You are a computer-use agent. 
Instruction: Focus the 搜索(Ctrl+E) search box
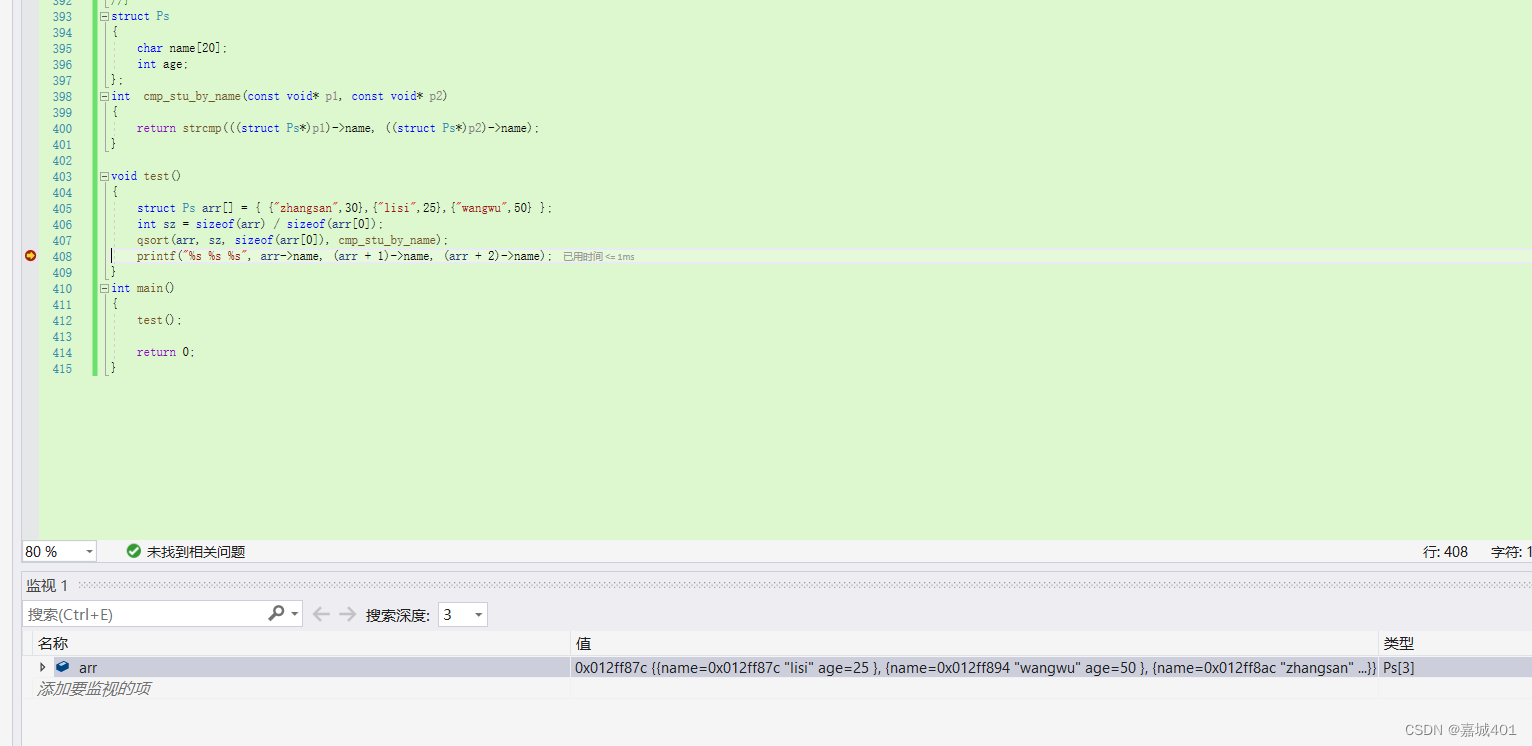(143, 614)
